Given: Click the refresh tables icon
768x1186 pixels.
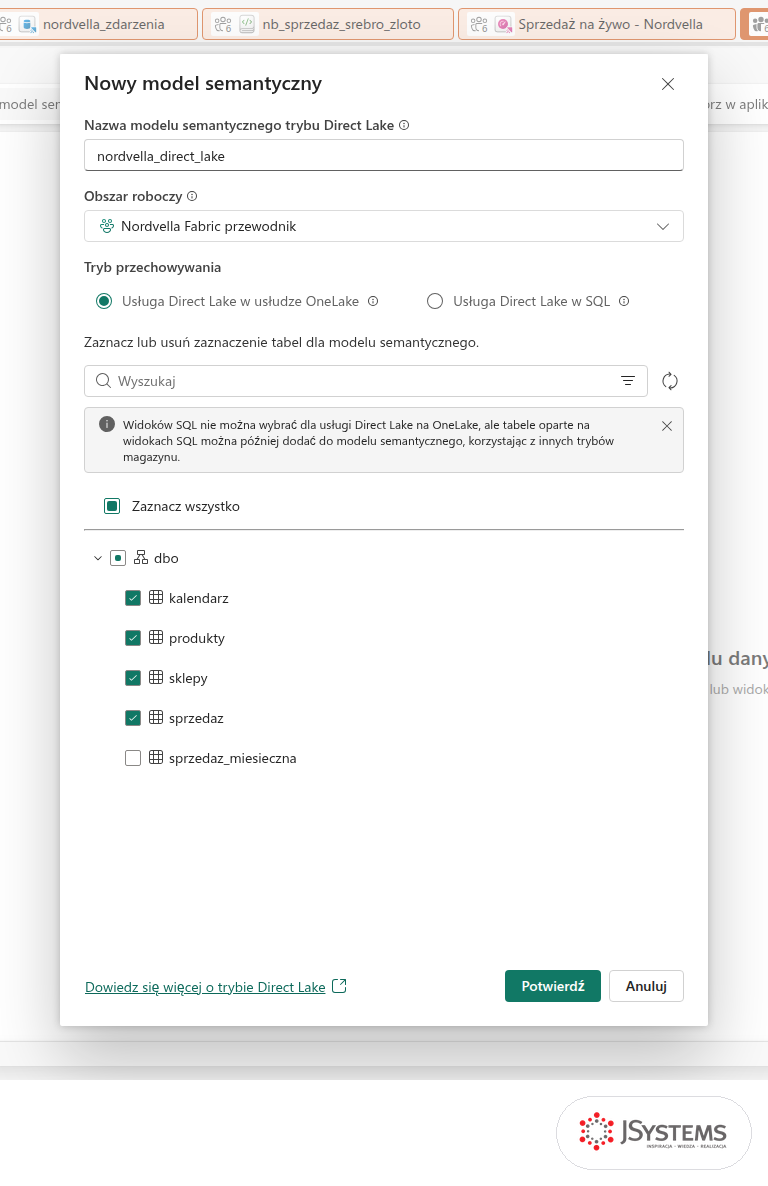Looking at the screenshot, I should point(670,381).
